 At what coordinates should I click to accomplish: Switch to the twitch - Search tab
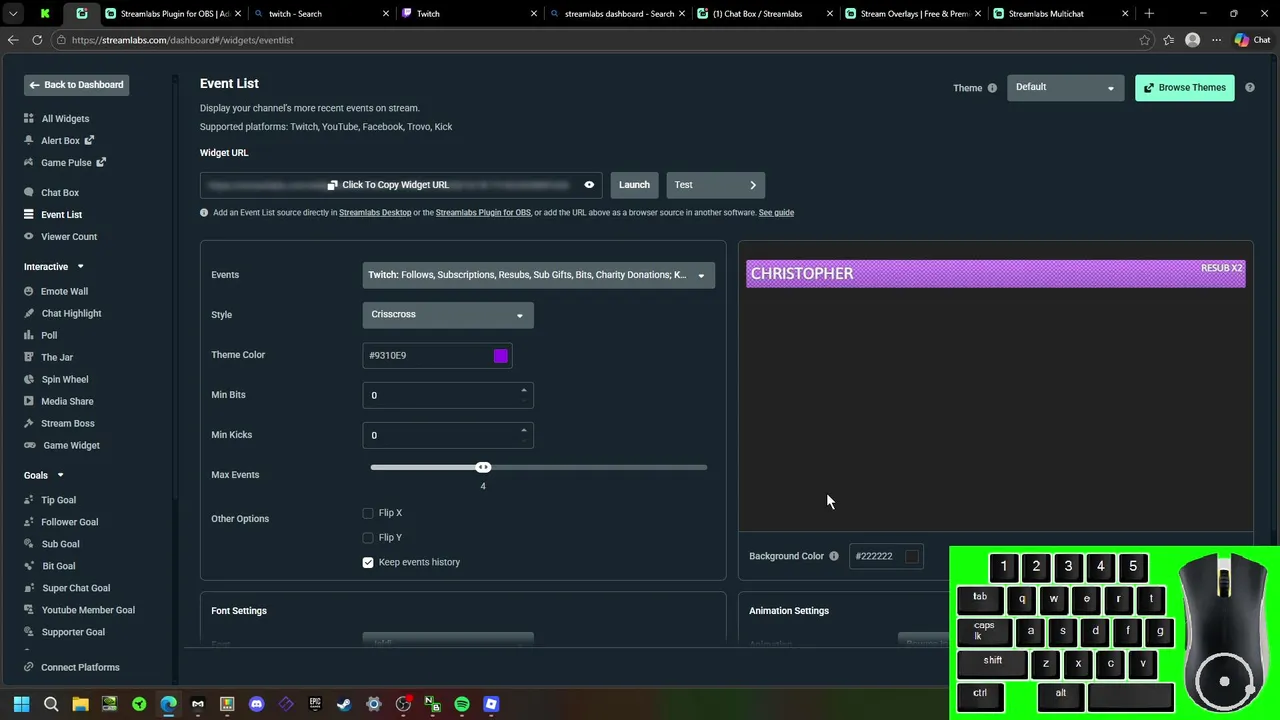pyautogui.click(x=320, y=14)
